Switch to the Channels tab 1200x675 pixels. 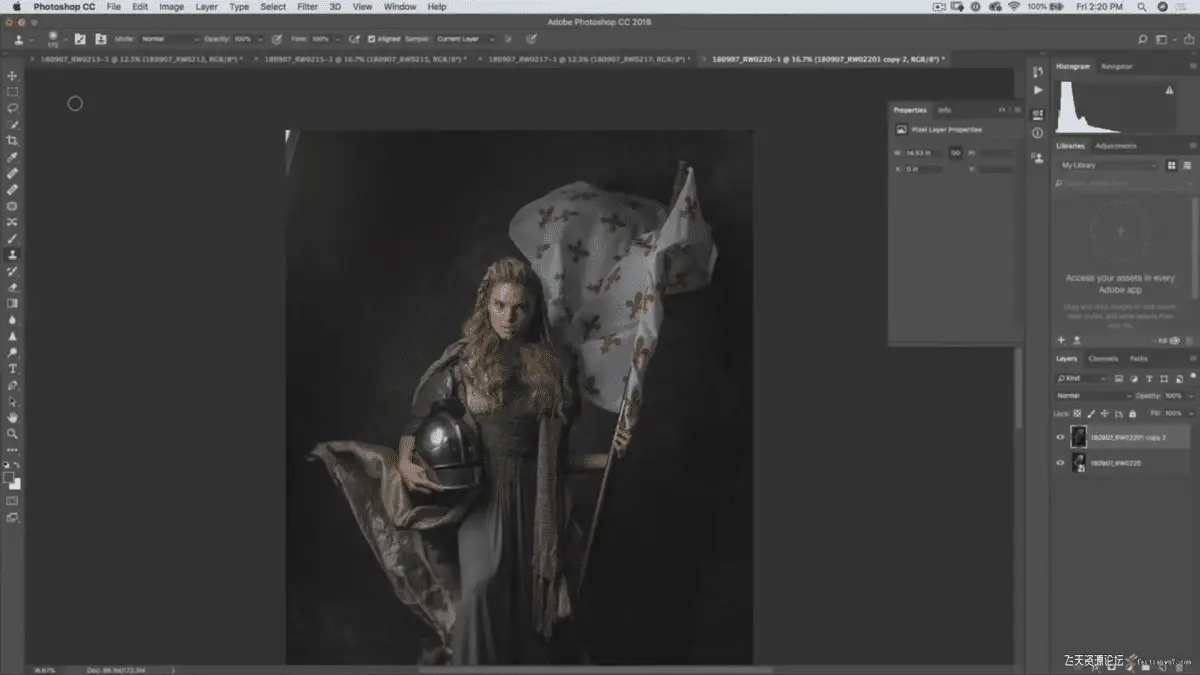click(x=1103, y=358)
